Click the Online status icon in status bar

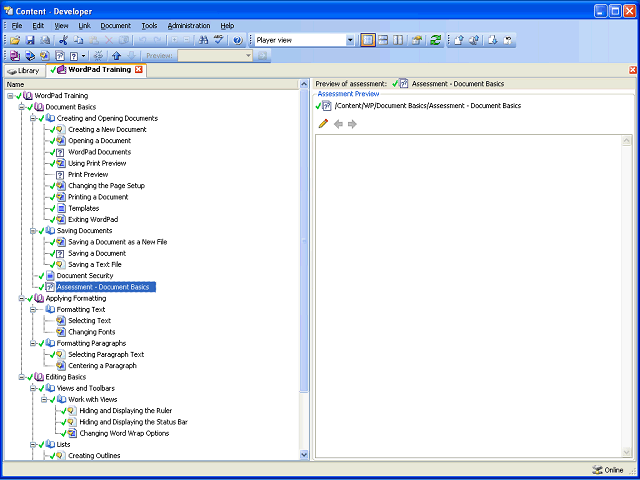coord(597,470)
